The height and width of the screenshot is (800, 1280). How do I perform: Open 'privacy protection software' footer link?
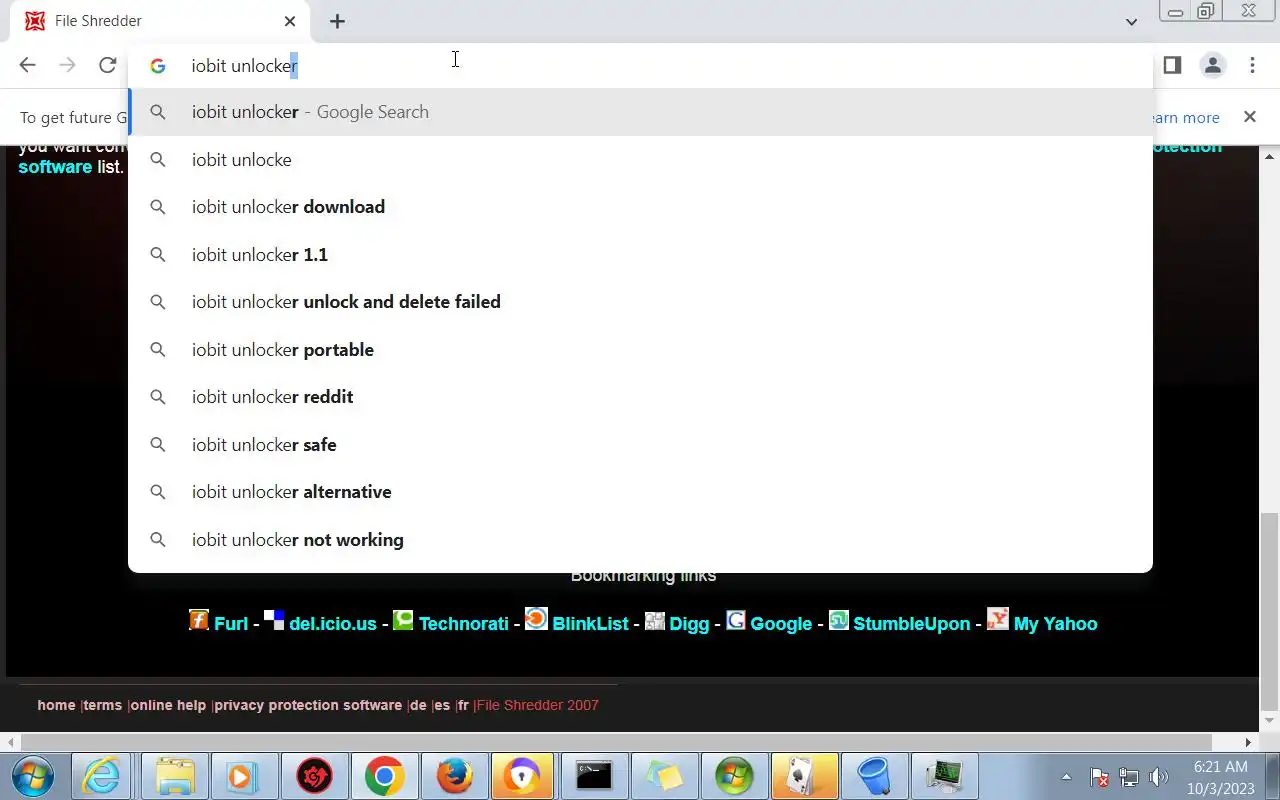pos(308,705)
